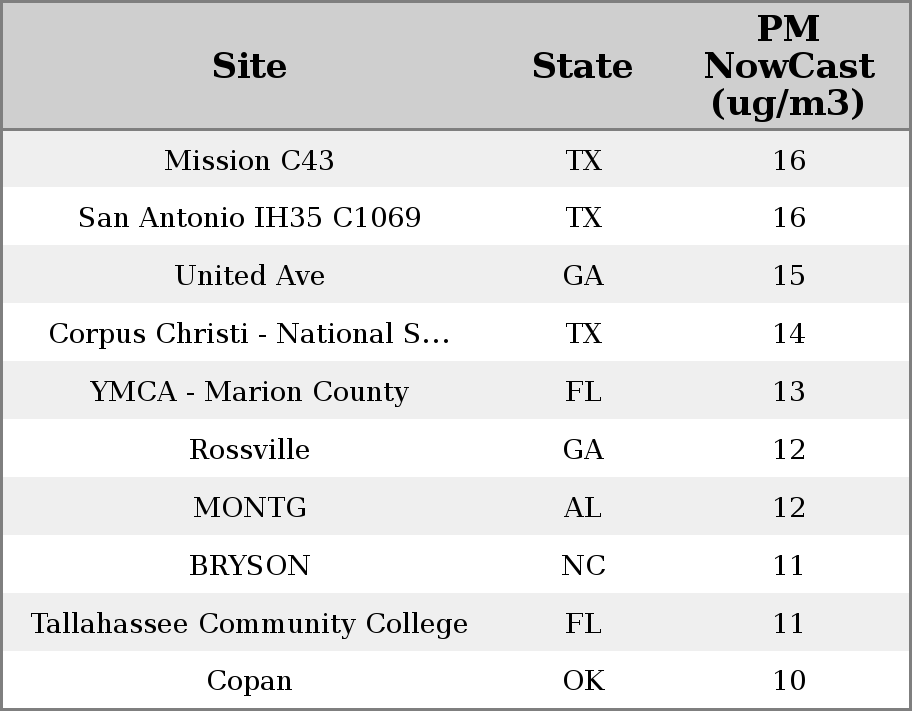Select the PM value 13 cell

click(x=788, y=392)
